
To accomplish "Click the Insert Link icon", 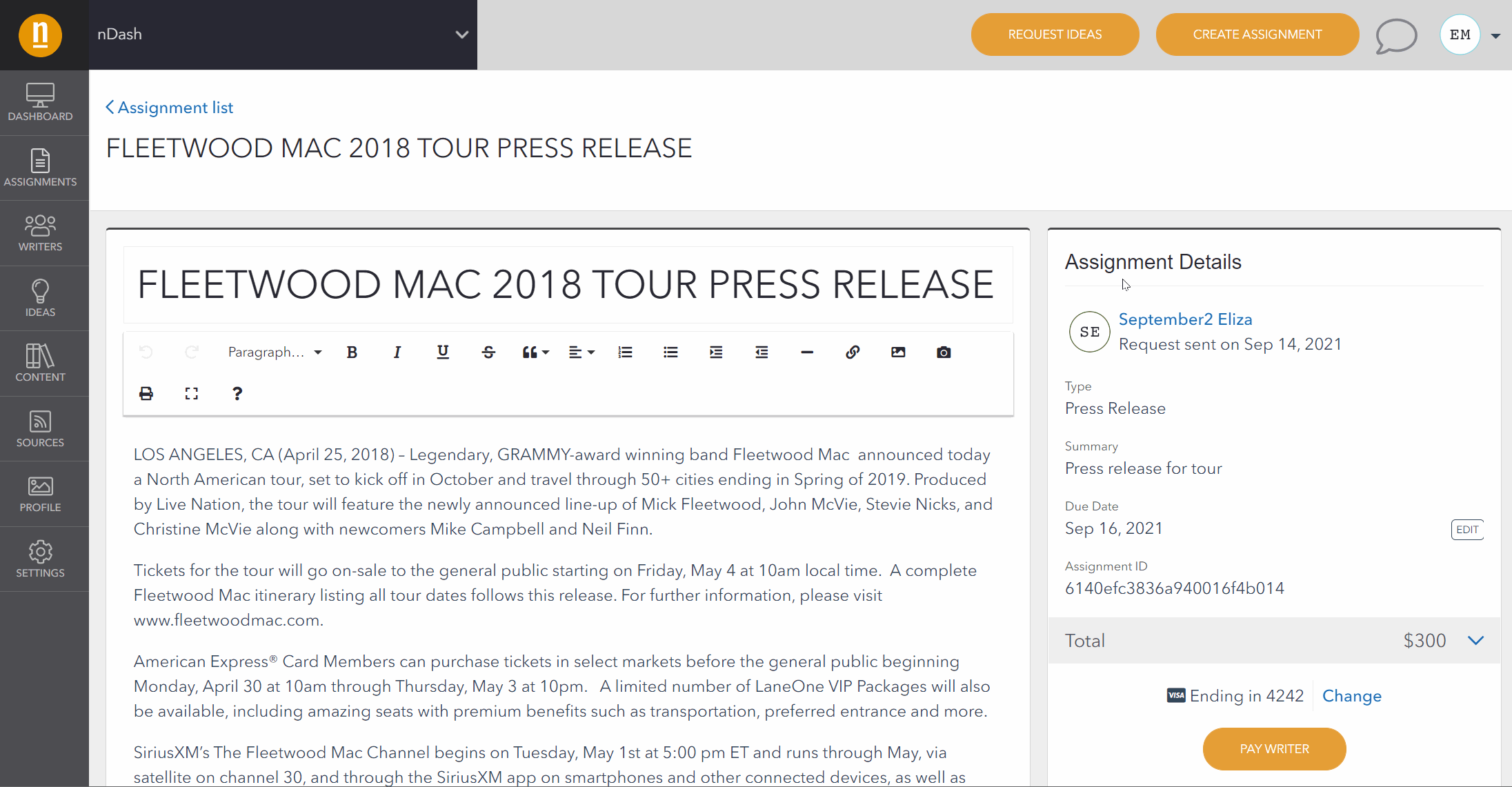I will [852, 352].
